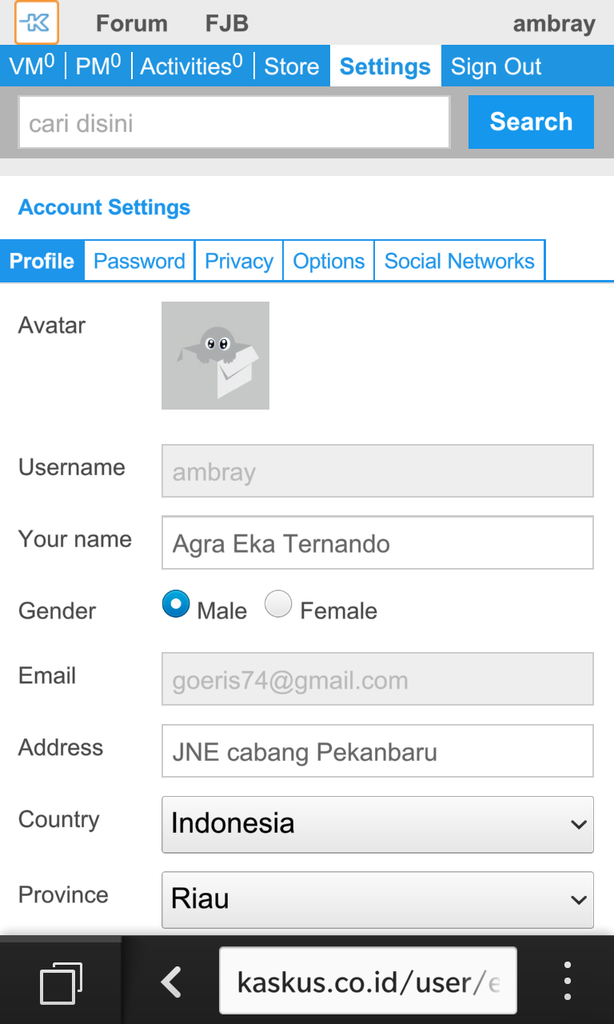Expand the Province dropdown showing Riau
The width and height of the screenshot is (614, 1024).
tap(378, 899)
